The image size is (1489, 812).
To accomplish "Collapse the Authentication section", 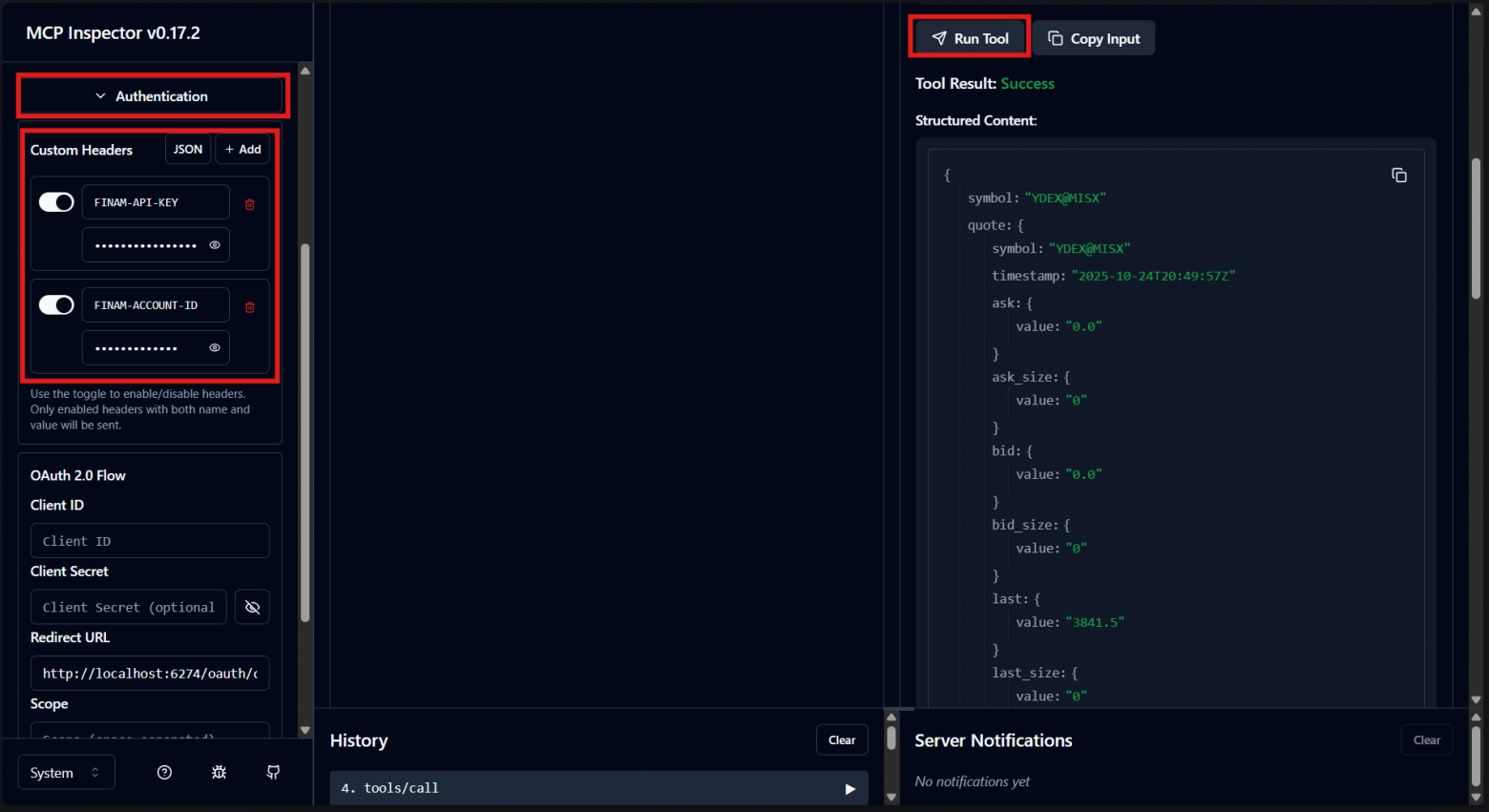I will (153, 96).
